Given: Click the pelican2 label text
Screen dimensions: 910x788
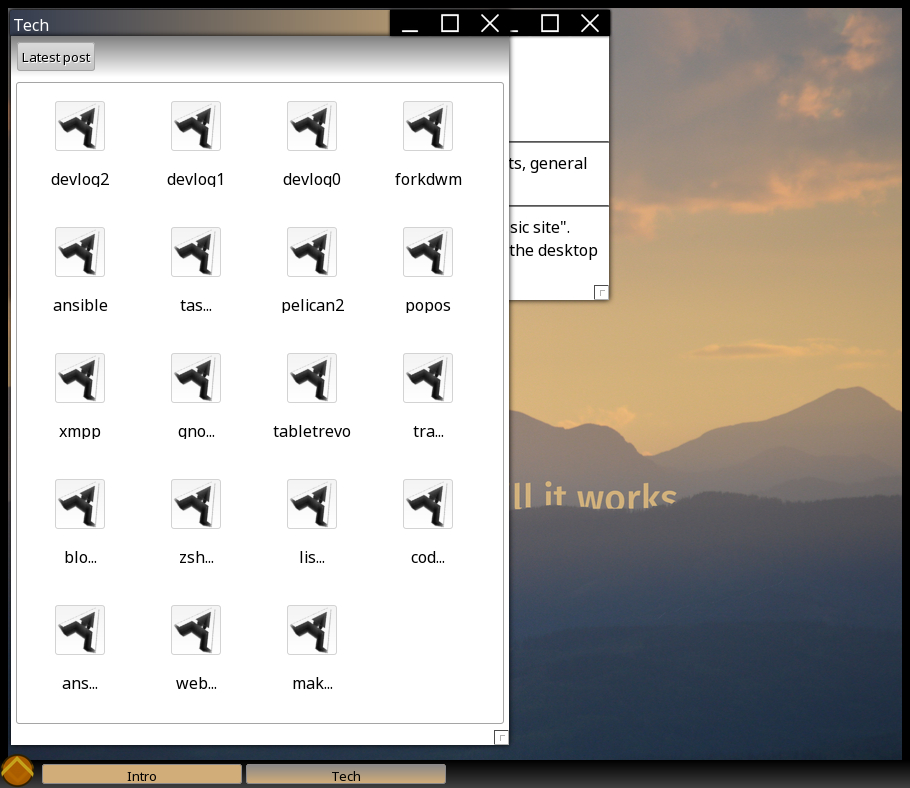Looking at the screenshot, I should 313,305.
